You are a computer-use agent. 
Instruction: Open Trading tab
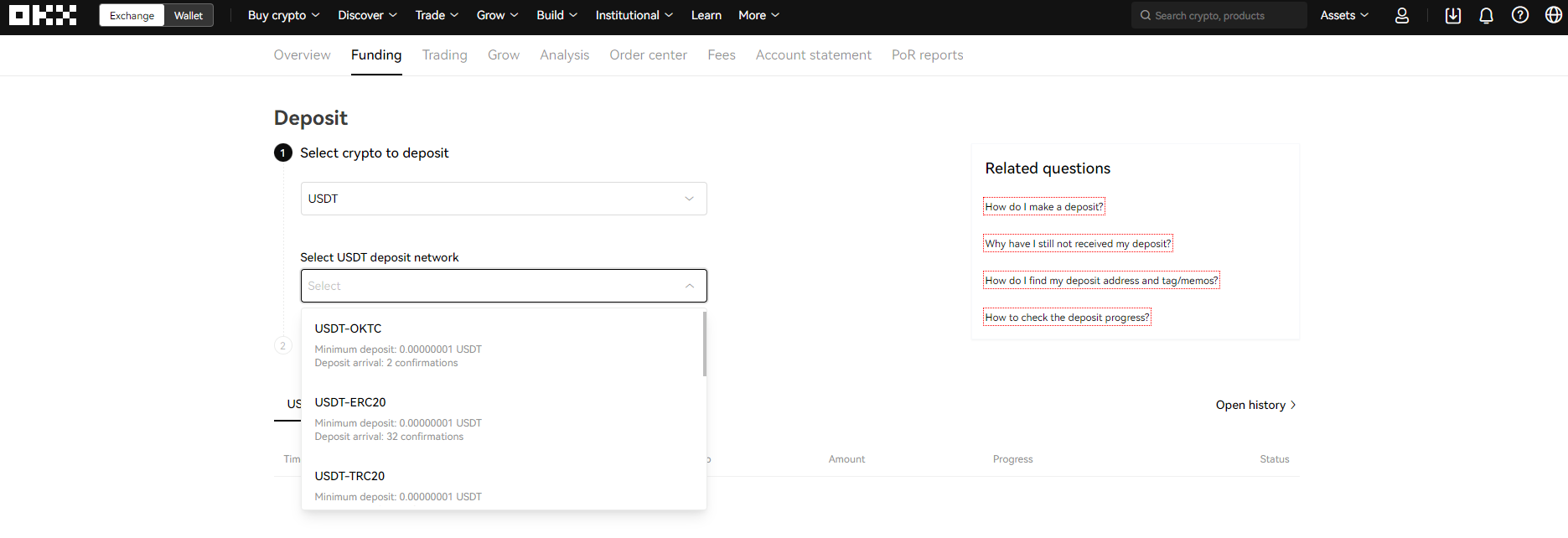point(445,55)
